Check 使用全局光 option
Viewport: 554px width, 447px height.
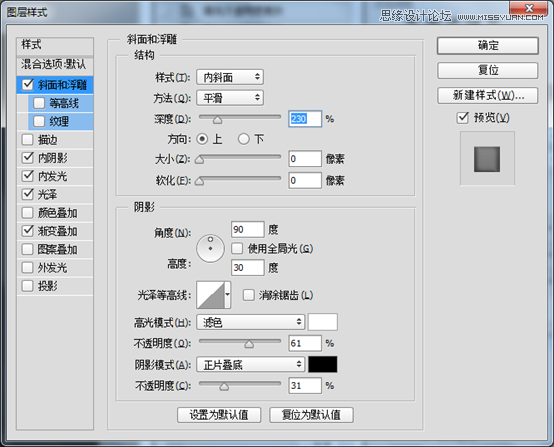pyautogui.click(x=237, y=248)
